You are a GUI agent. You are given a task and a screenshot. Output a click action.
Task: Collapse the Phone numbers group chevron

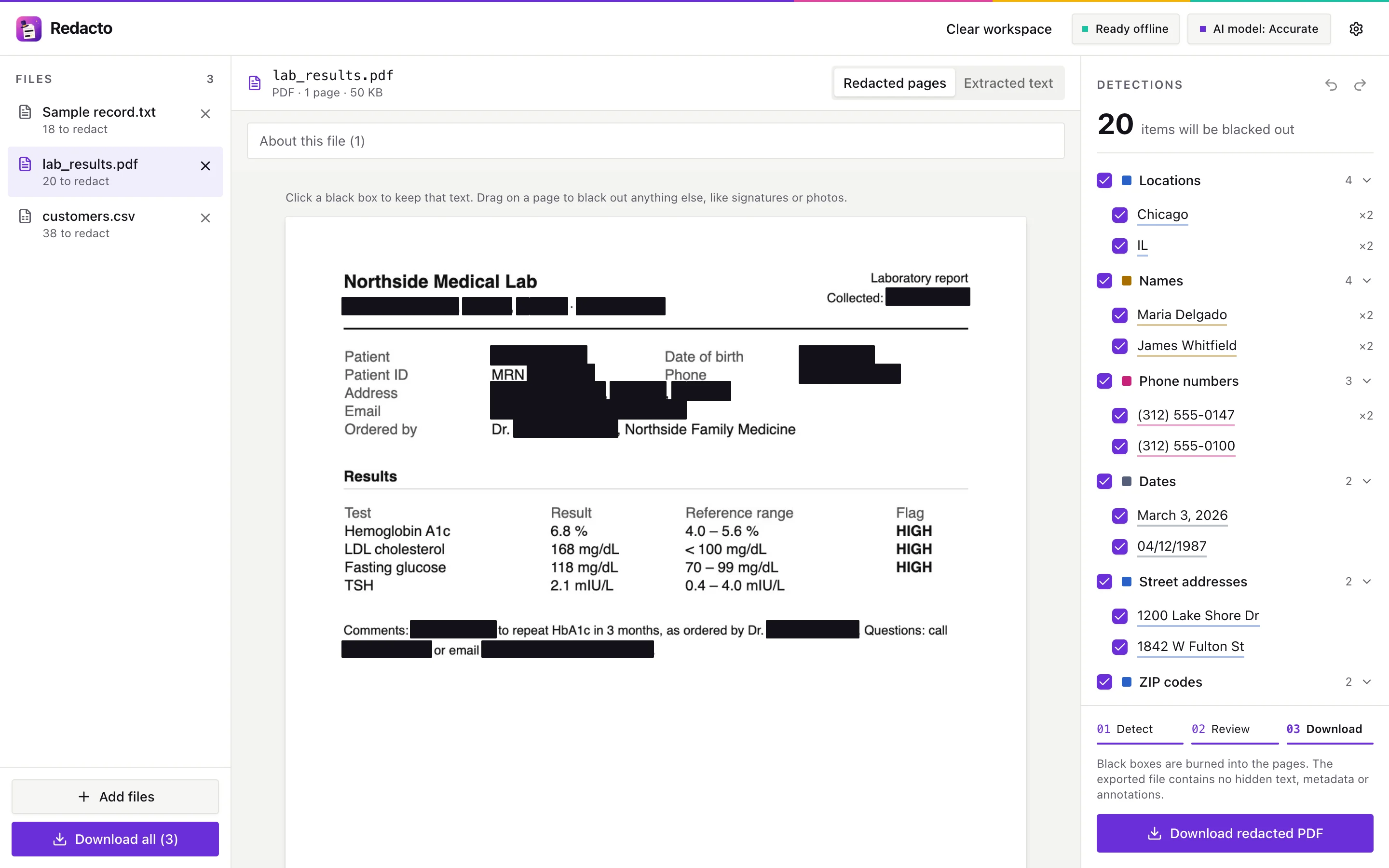1367,380
